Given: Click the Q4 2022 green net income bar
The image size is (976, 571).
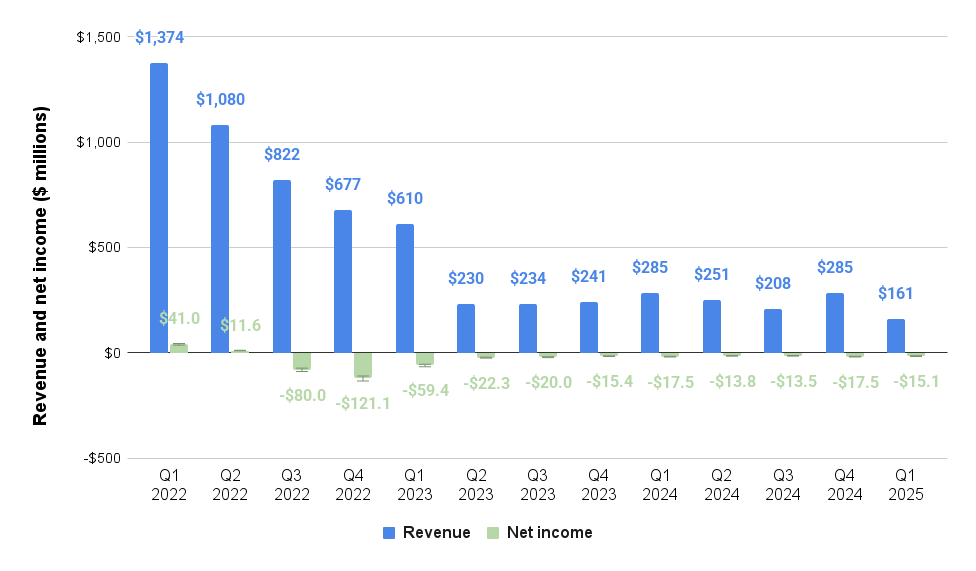Looking at the screenshot, I should [362, 365].
